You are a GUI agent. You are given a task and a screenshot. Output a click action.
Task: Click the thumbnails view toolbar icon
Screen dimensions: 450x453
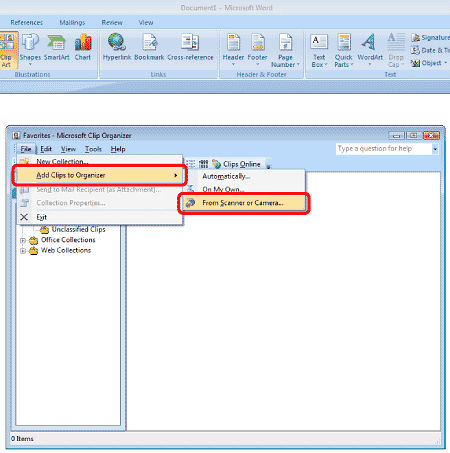204,164
